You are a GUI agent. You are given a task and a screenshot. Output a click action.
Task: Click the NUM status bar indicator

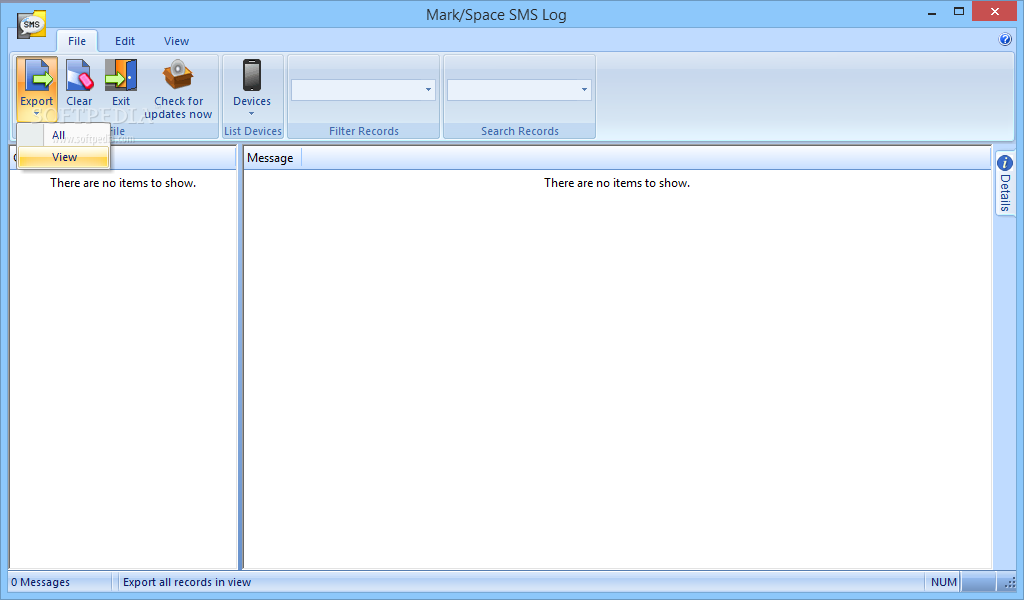(944, 582)
